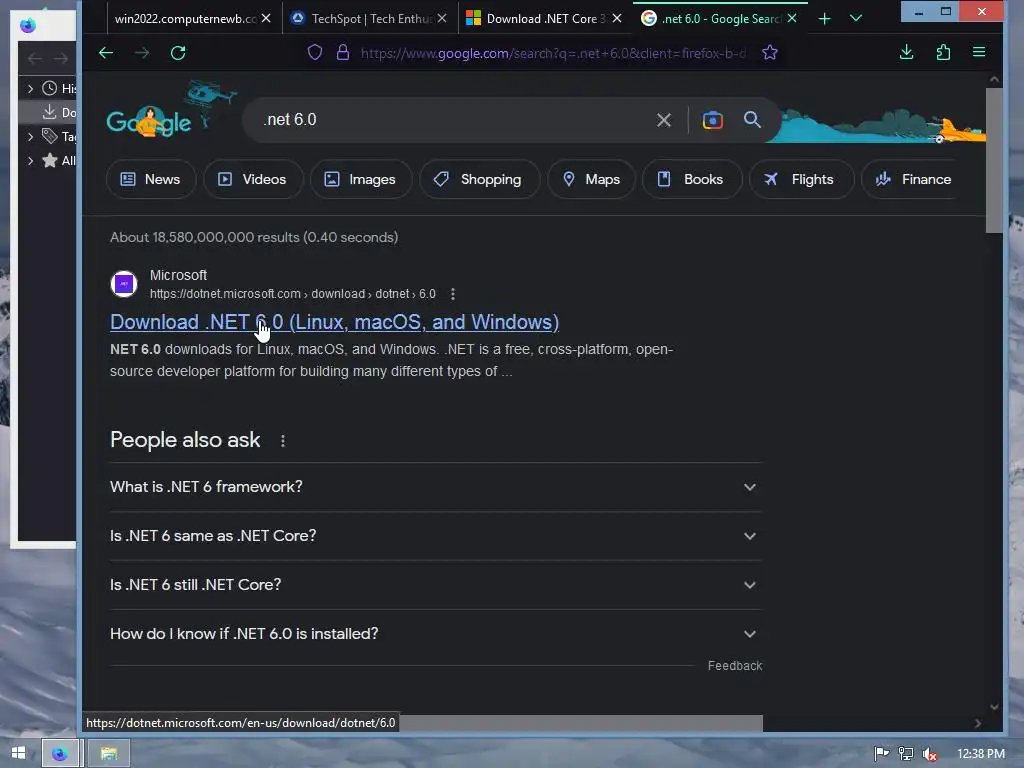Image resolution: width=1024 pixels, height=768 pixels.
Task: Click the site security padlock icon
Action: coord(343,53)
